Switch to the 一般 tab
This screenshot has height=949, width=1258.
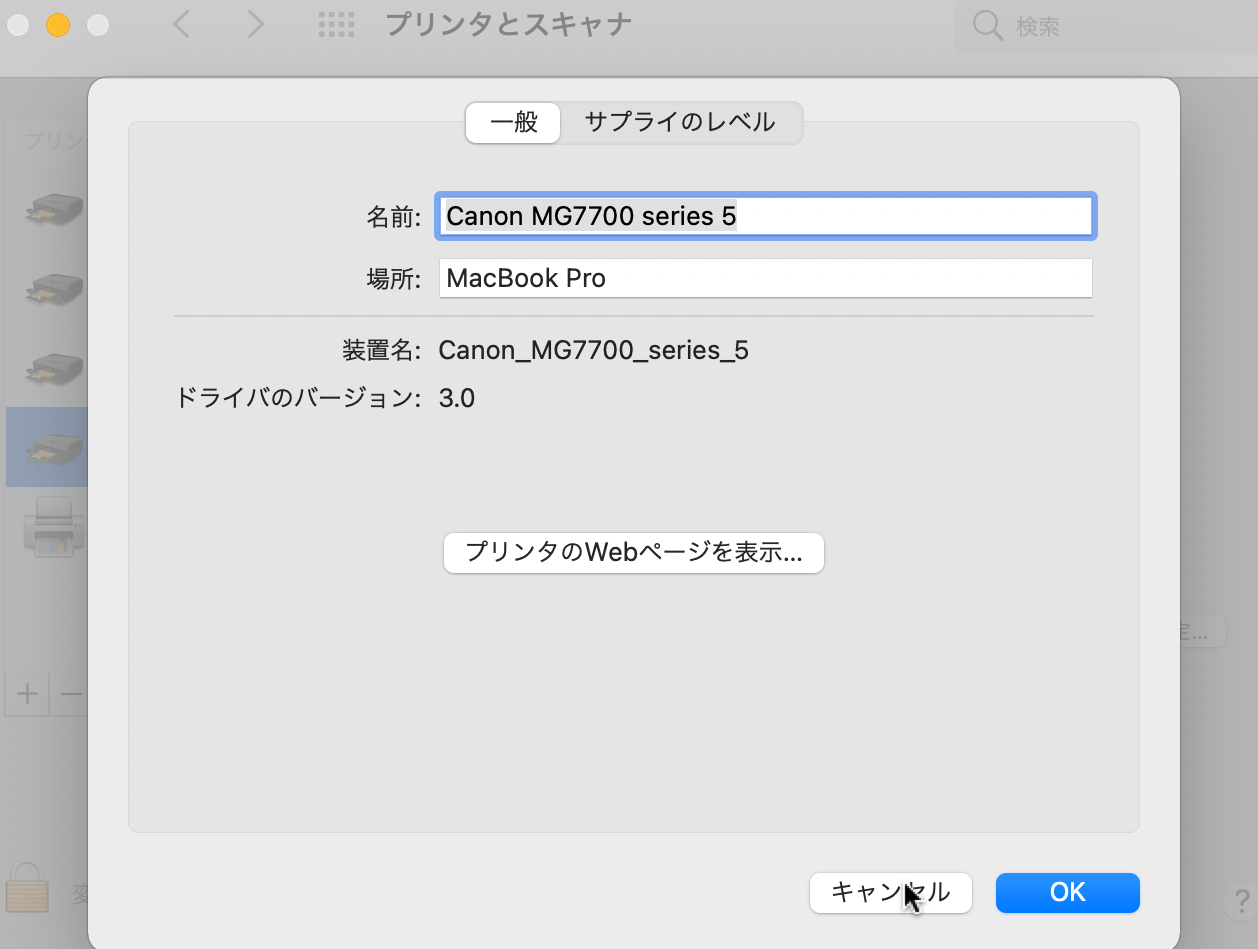coord(513,123)
